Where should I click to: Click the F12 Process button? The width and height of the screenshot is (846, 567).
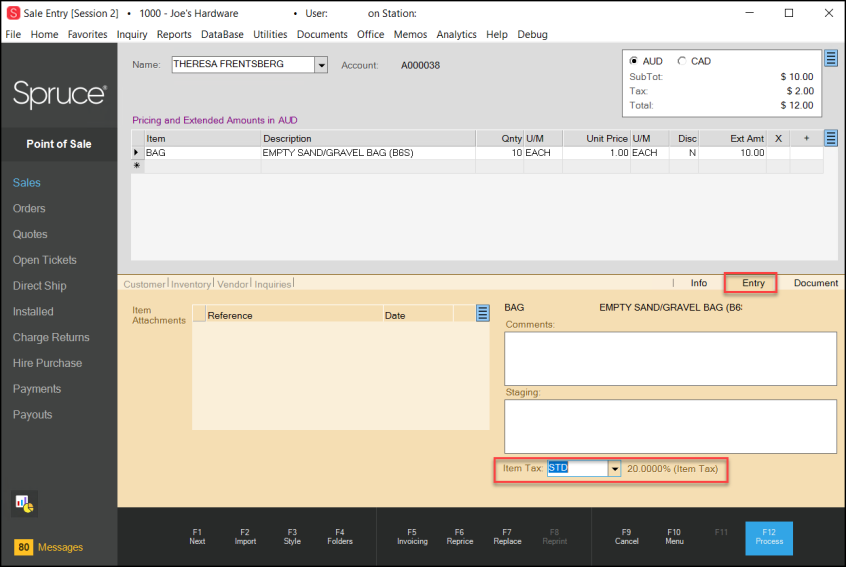pos(769,538)
